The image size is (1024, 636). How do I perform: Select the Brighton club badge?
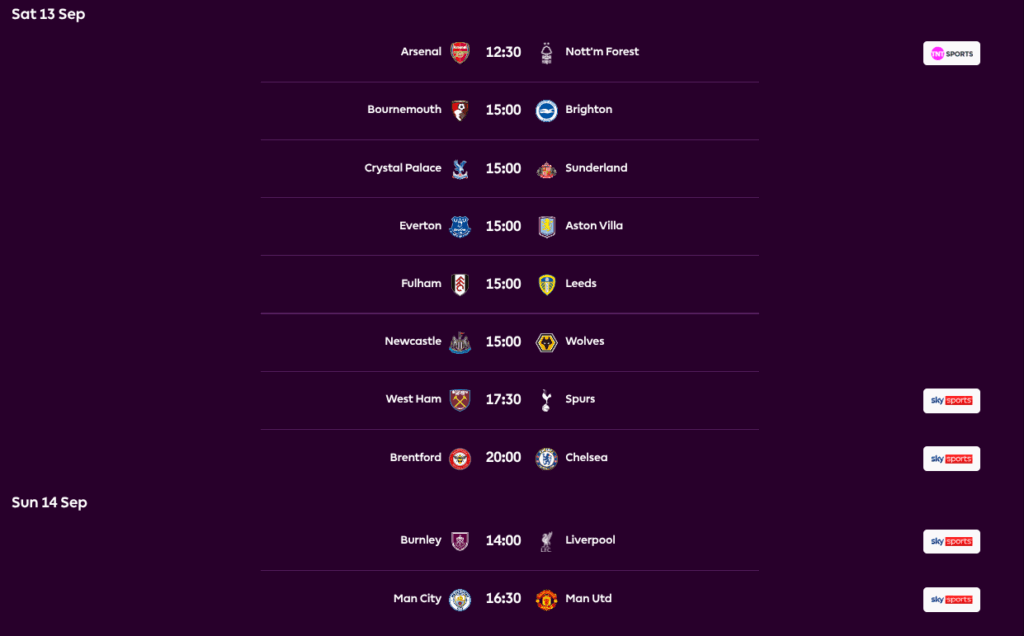546,110
